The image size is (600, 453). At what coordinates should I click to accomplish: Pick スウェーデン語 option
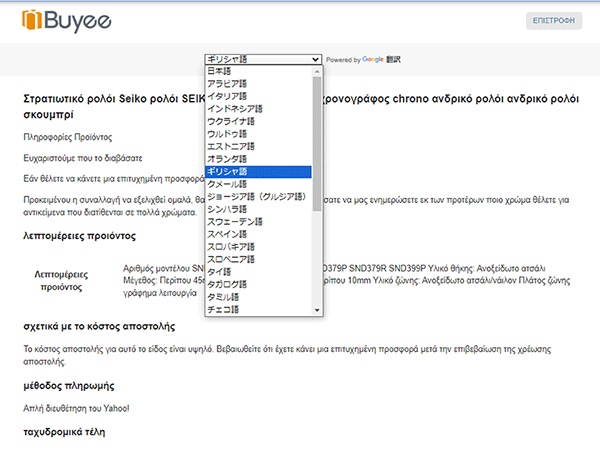coord(258,222)
